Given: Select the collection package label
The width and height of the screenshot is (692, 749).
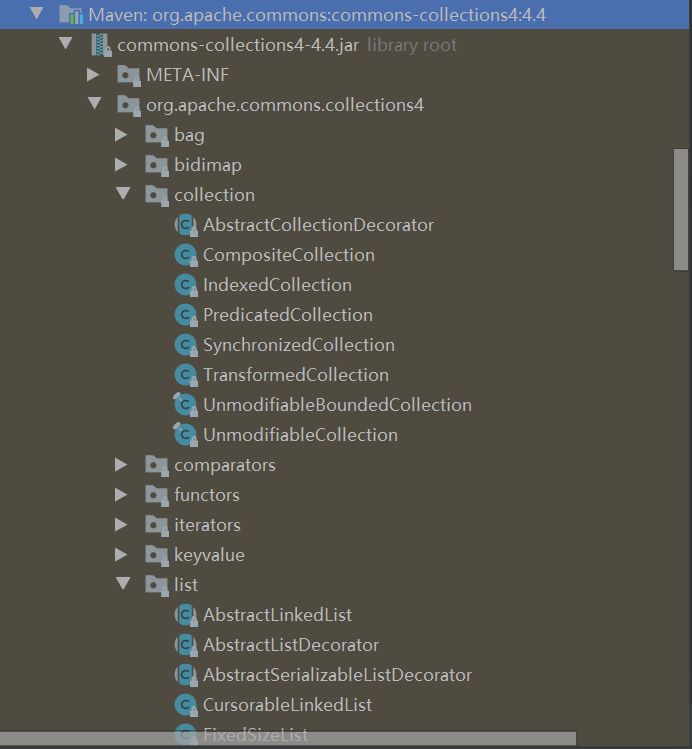Looking at the screenshot, I should (x=214, y=195).
